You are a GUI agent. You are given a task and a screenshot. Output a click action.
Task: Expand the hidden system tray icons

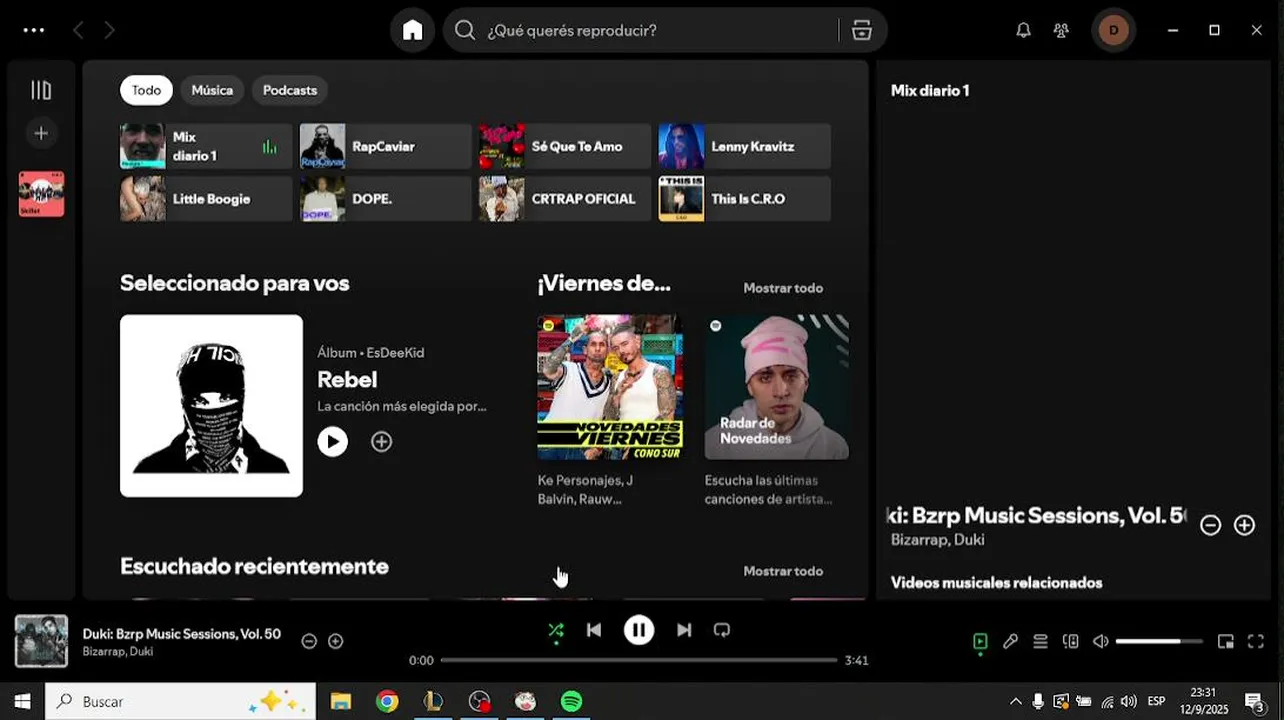pos(1016,701)
